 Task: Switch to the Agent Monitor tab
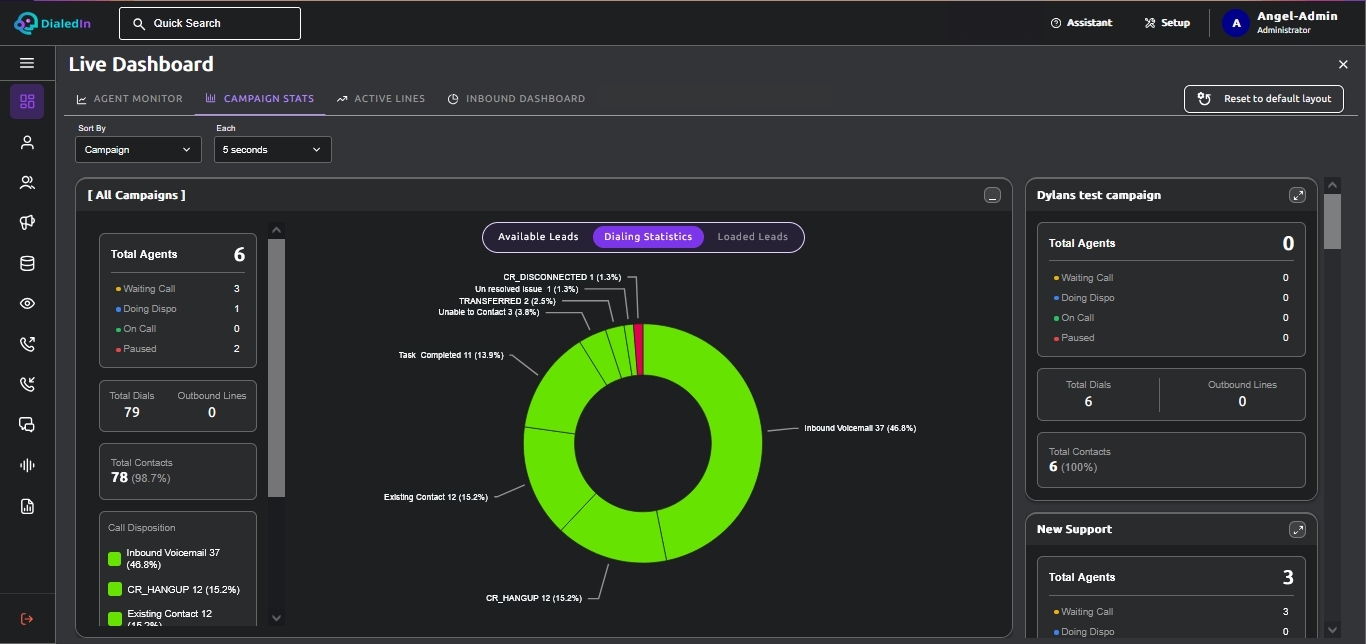click(x=130, y=99)
